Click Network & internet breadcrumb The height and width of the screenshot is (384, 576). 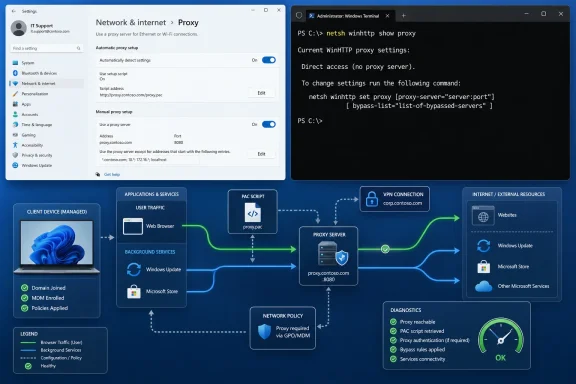(x=131, y=22)
